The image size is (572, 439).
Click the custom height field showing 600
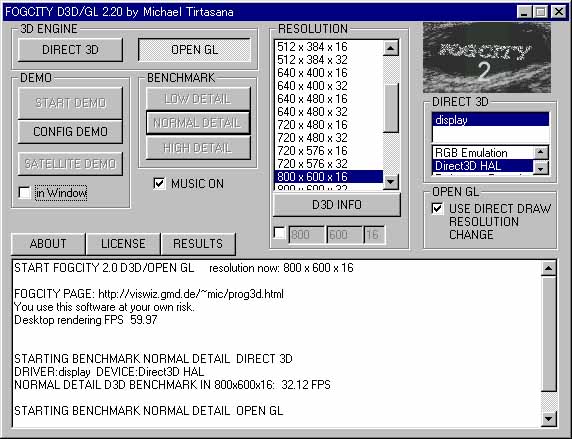pyautogui.click(x=344, y=235)
